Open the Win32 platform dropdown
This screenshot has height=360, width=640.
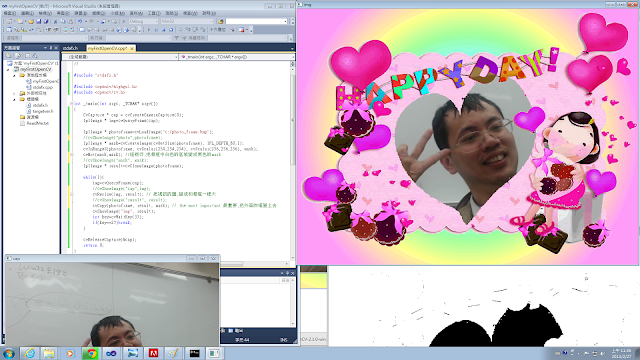tap(187, 21)
